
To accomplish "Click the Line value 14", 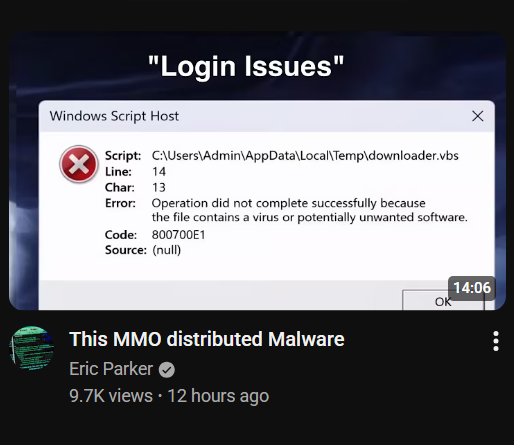I will coord(159,172).
